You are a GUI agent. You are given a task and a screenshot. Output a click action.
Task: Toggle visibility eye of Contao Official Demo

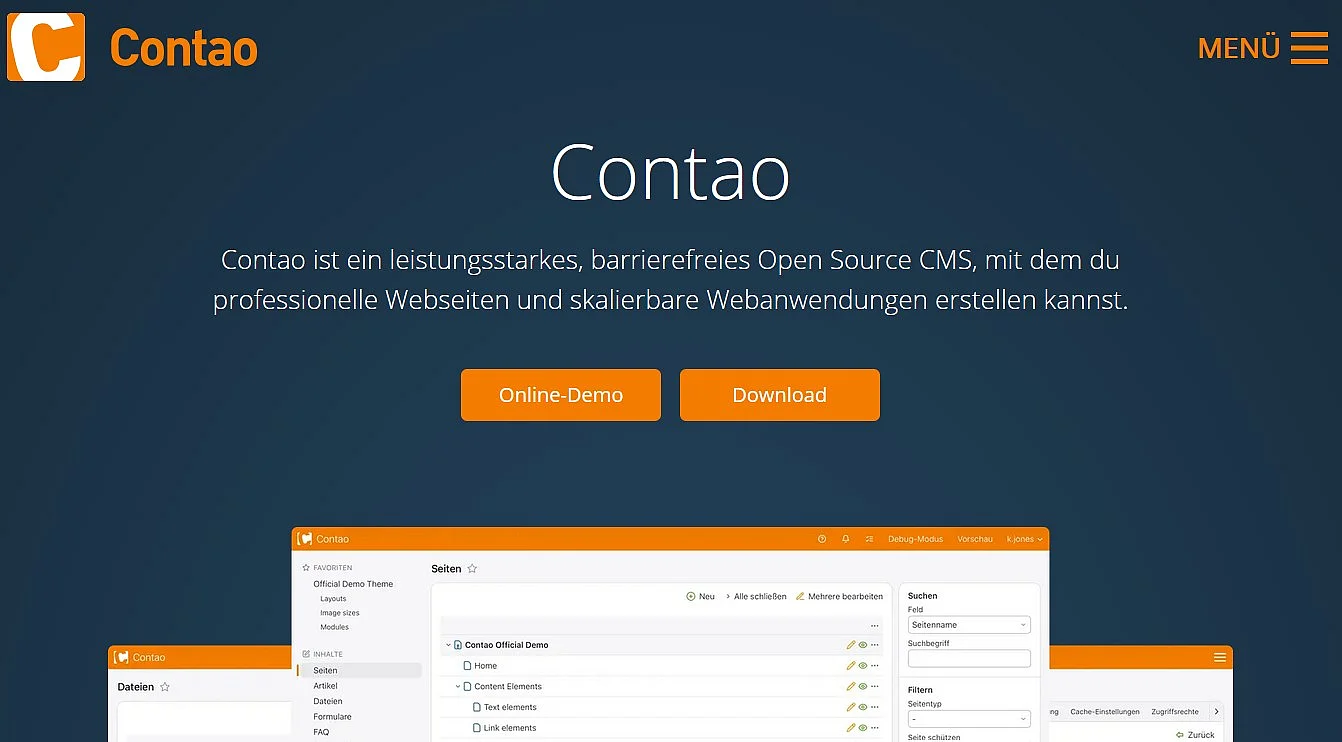point(863,645)
